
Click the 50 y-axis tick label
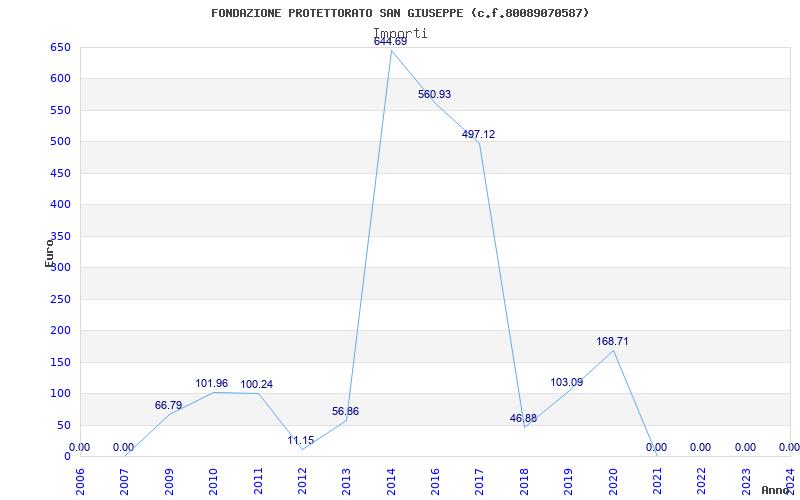tap(63, 425)
